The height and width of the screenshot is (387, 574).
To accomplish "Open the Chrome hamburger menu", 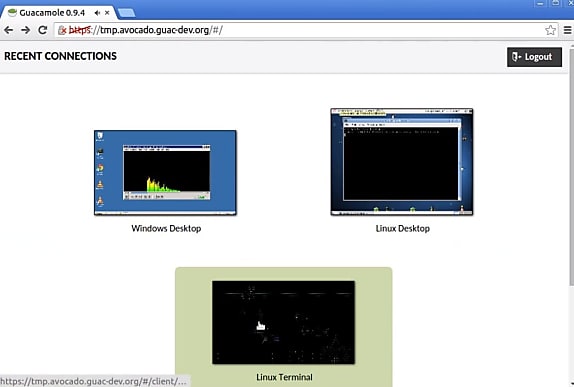I will pos(567,30).
